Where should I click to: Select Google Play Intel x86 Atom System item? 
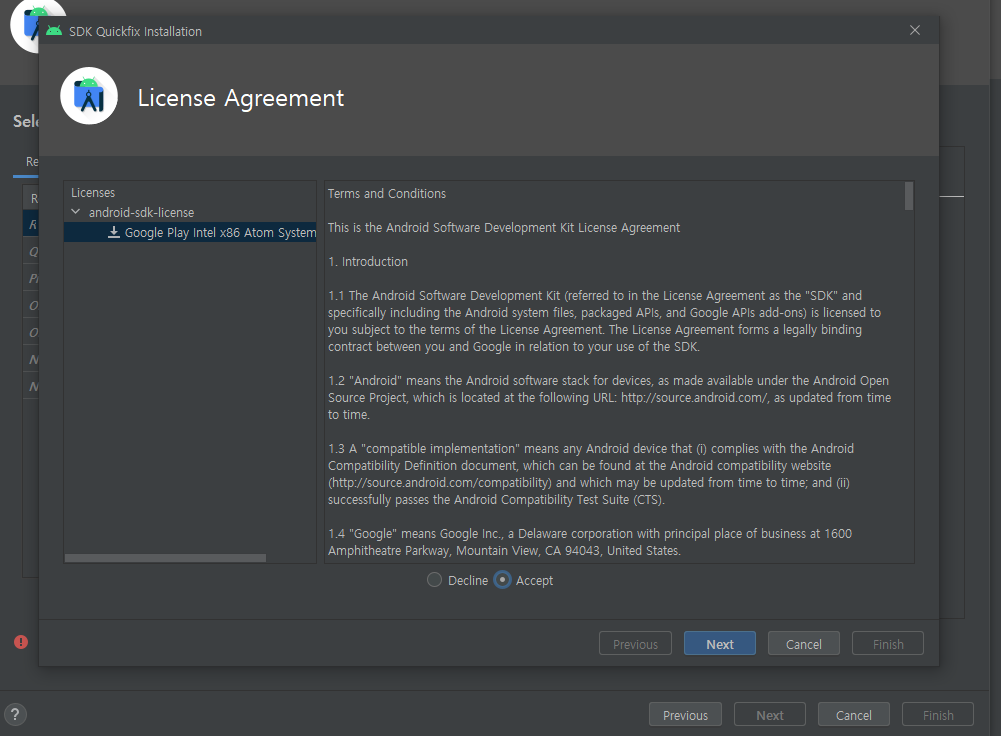tap(190, 232)
